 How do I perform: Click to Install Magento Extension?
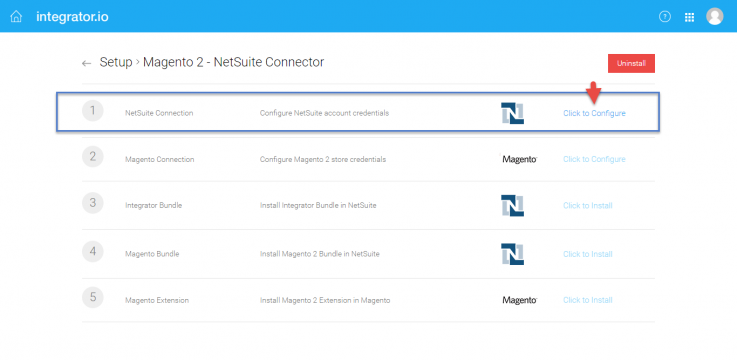tap(588, 300)
